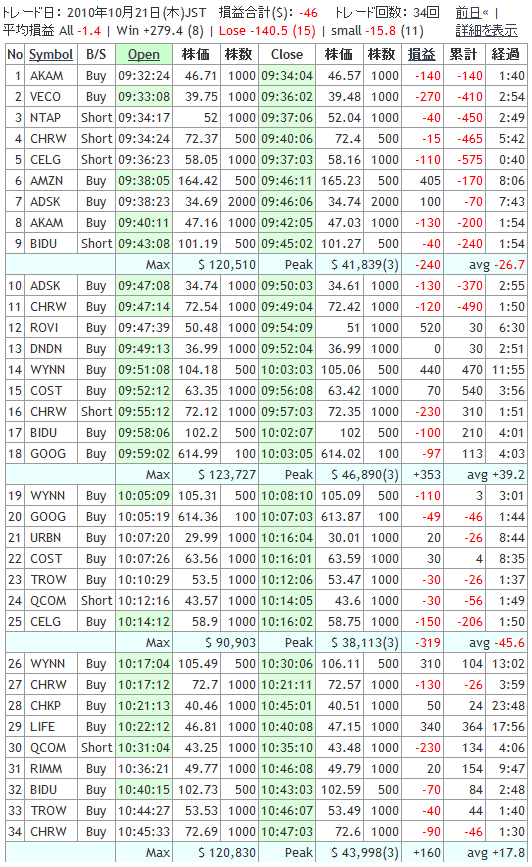
Task: Select summary avg -45.6
Action: click(497, 643)
